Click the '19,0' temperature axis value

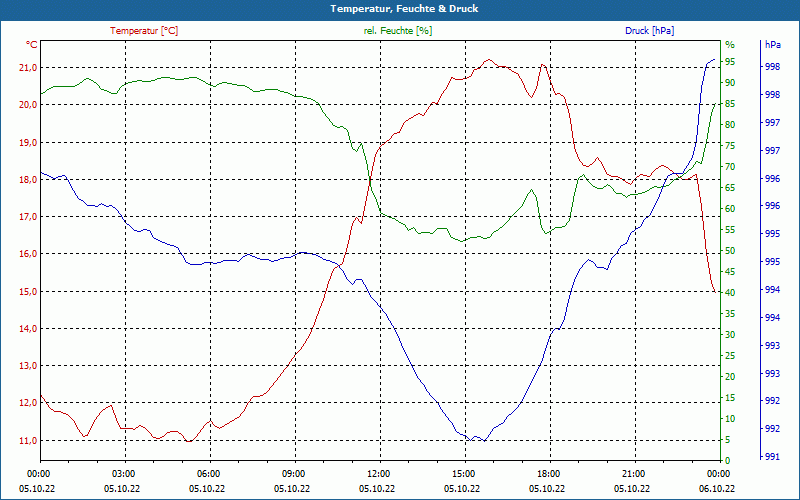coord(28,142)
